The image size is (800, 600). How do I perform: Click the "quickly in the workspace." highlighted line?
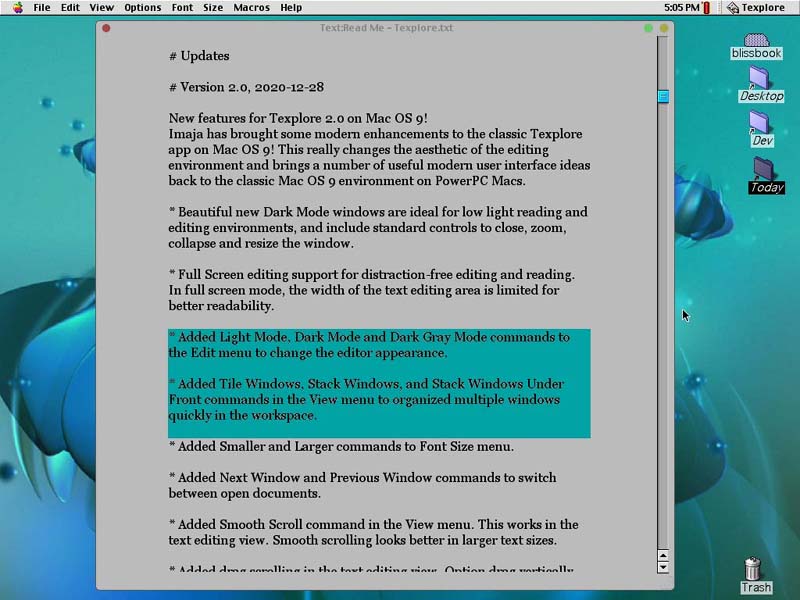point(242,415)
